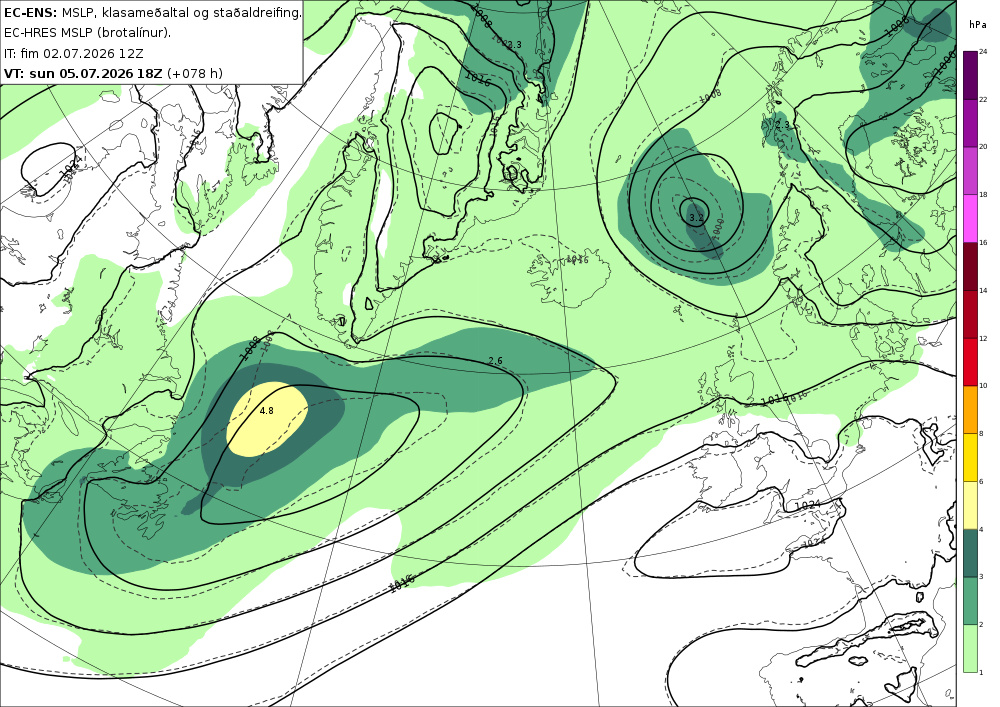The image size is (1000, 707).
Task: Select the red 10–12 hPa legend swatch
Action: click(970, 361)
